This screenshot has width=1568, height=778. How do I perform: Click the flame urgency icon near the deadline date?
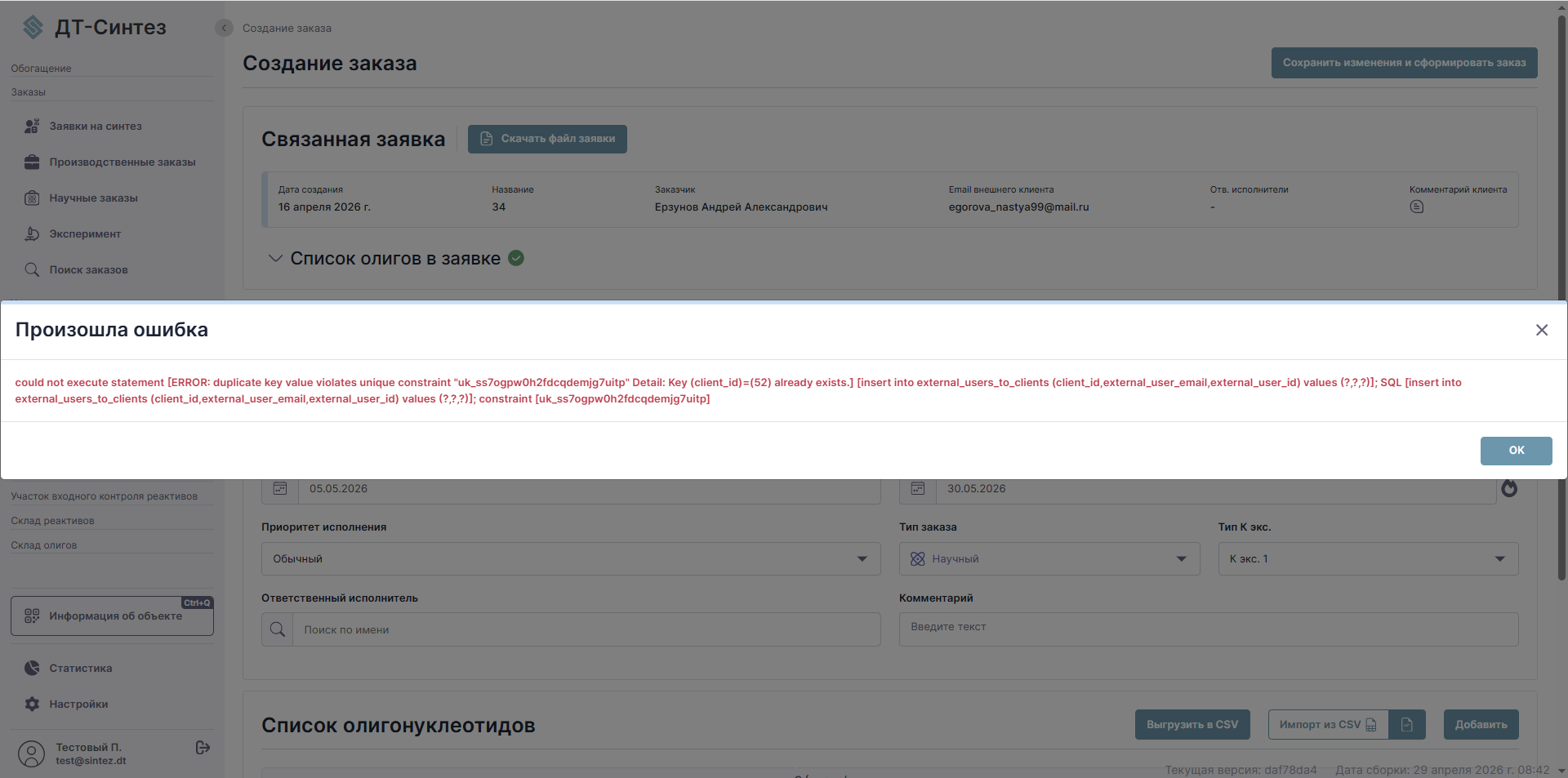pos(1509,488)
